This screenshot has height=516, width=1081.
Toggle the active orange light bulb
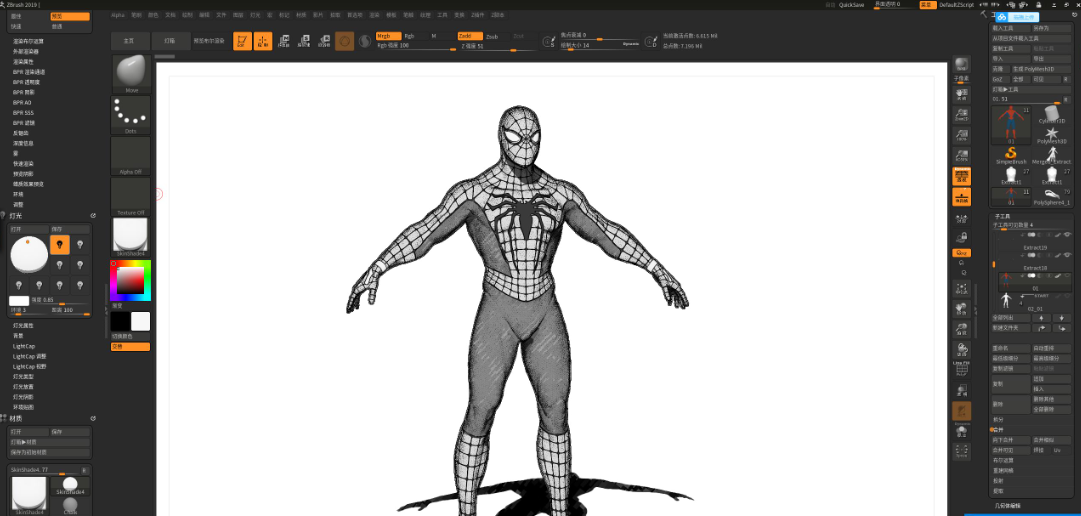[x=60, y=245]
